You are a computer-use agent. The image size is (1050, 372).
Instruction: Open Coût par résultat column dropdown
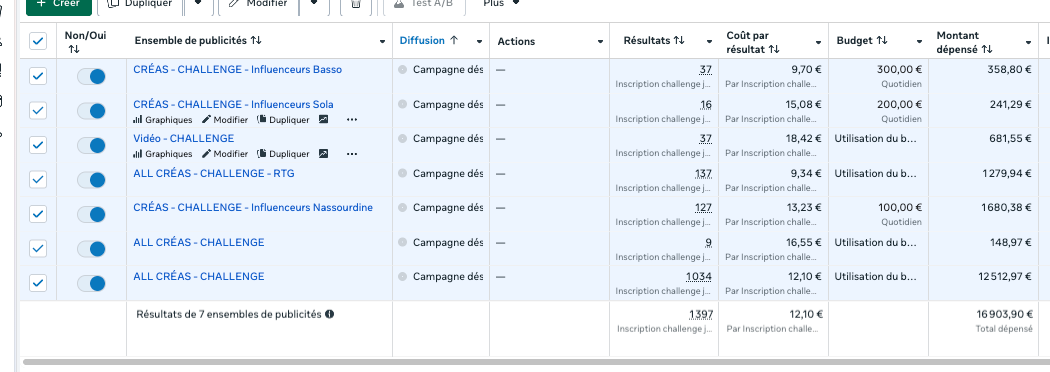818,42
